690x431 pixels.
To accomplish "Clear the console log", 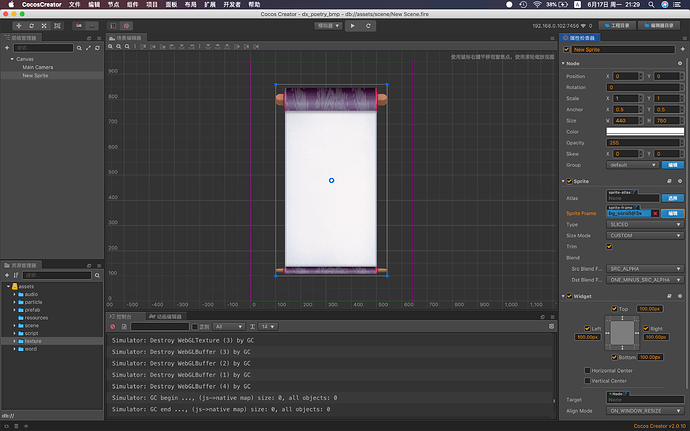I will click(111, 326).
